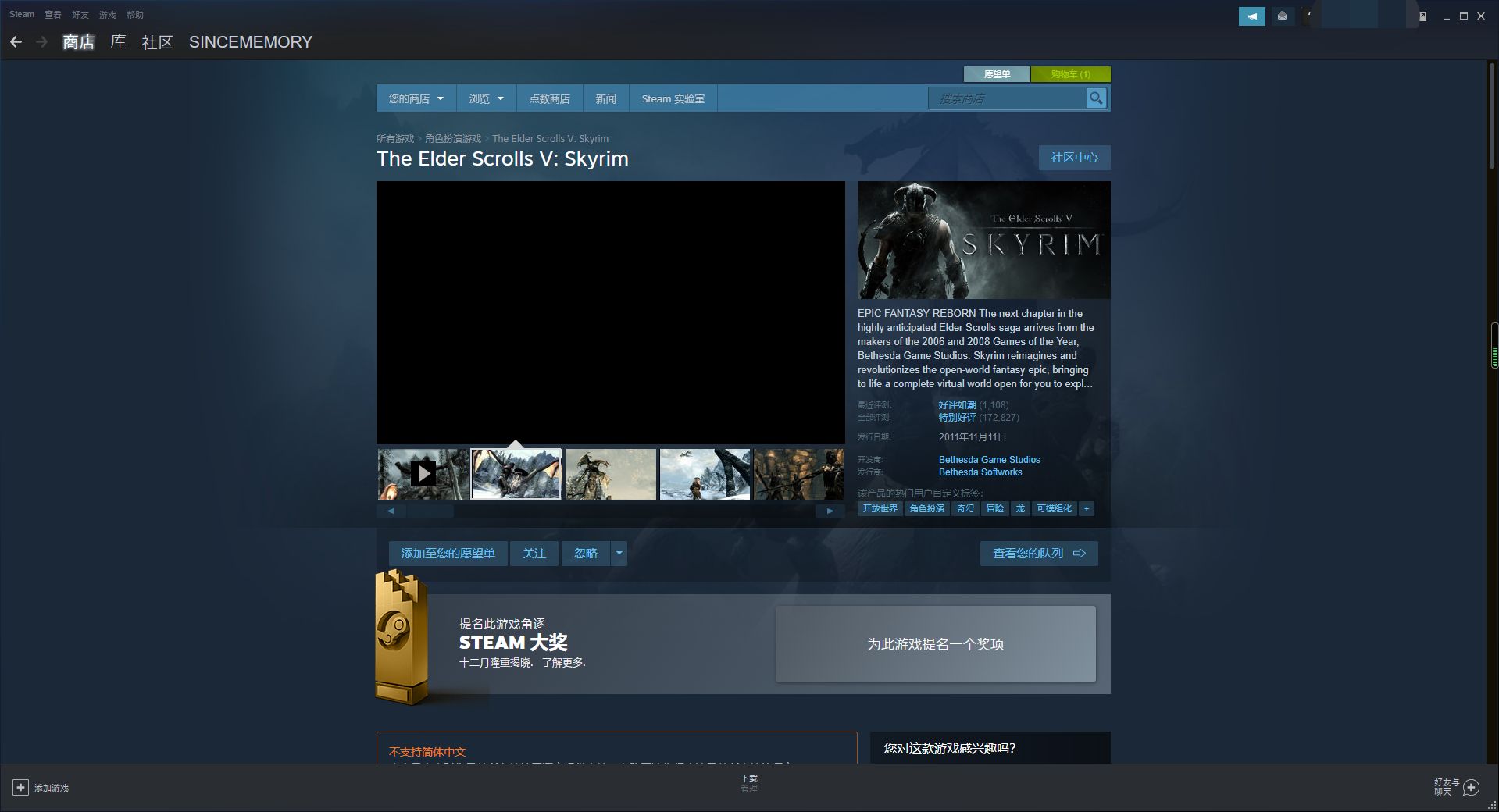The width and height of the screenshot is (1499, 812).
Task: Ignore this game with 忽略
Action: pos(584,553)
